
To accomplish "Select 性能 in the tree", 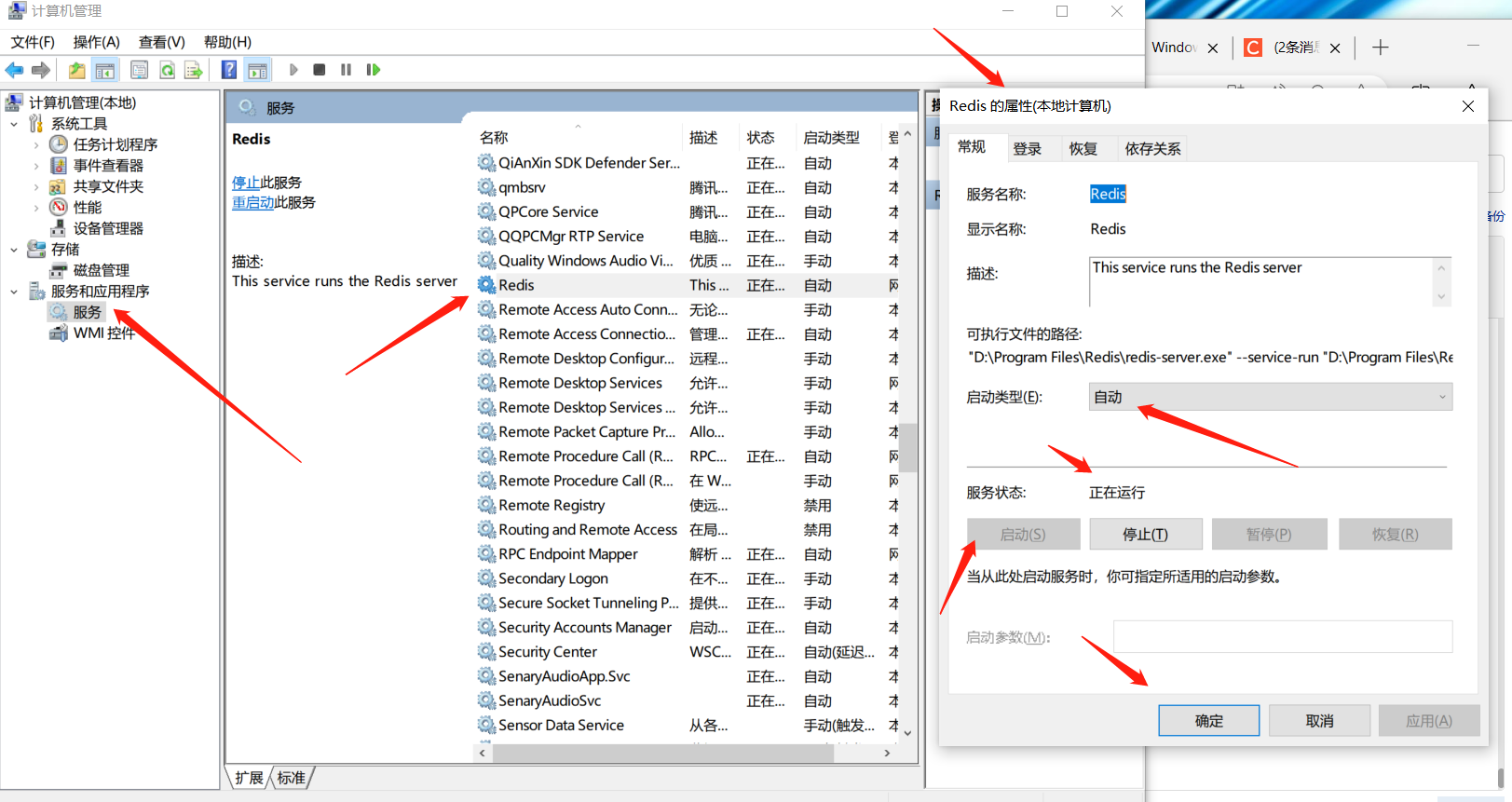I will tap(88, 208).
